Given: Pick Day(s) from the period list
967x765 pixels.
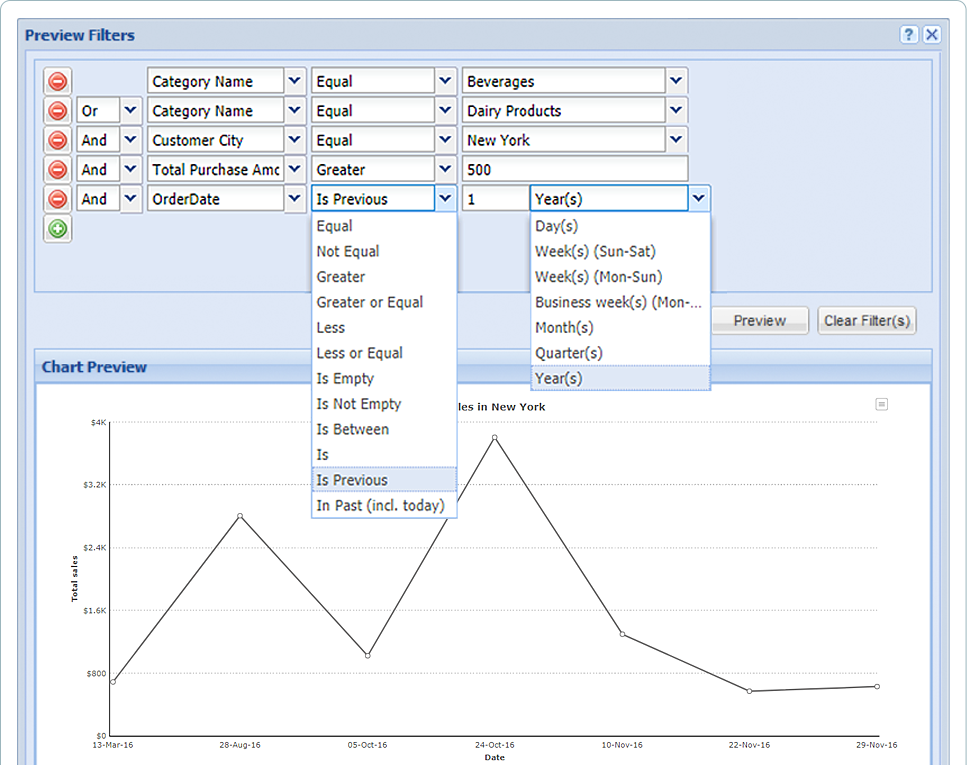Looking at the screenshot, I should pos(620,226).
